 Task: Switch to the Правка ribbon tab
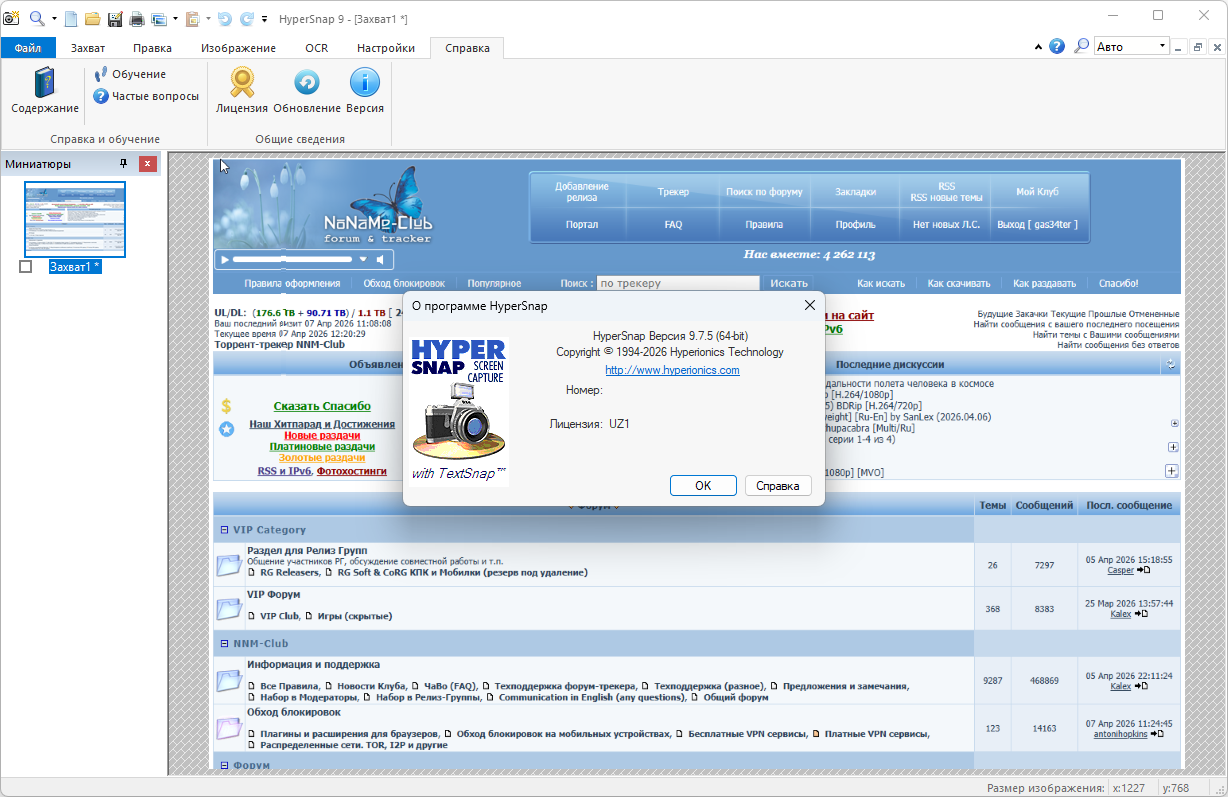pos(152,47)
